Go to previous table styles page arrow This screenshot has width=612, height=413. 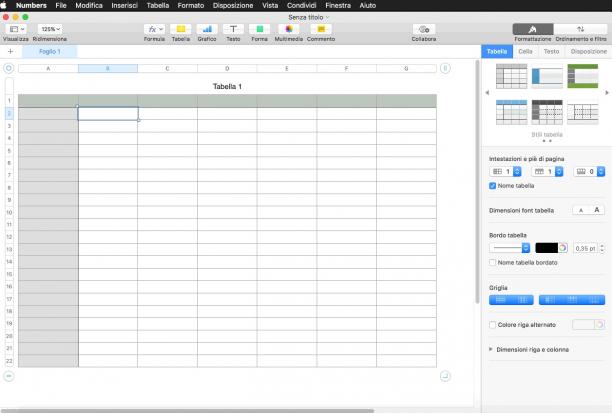pos(487,93)
